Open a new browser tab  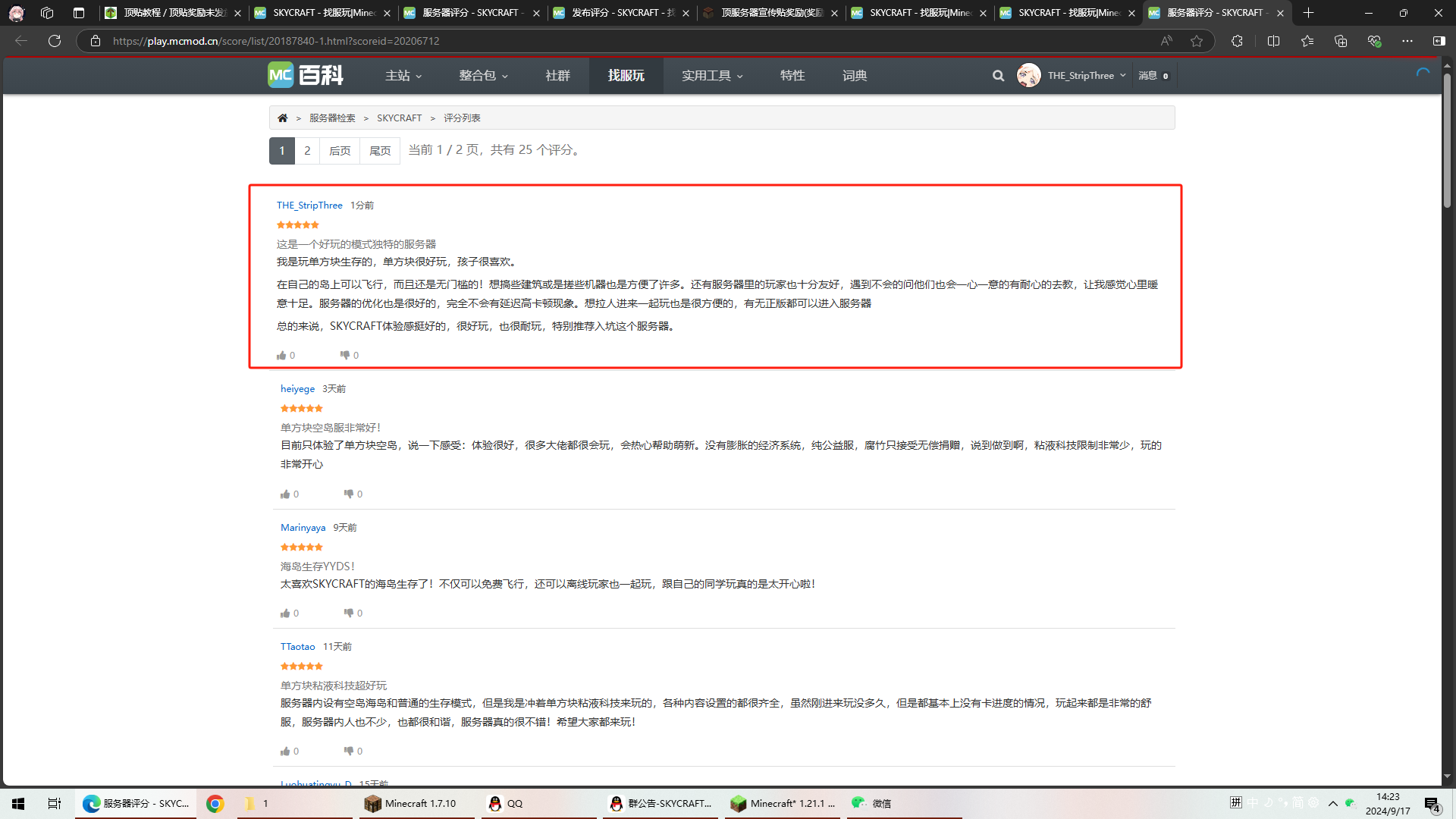[1308, 13]
